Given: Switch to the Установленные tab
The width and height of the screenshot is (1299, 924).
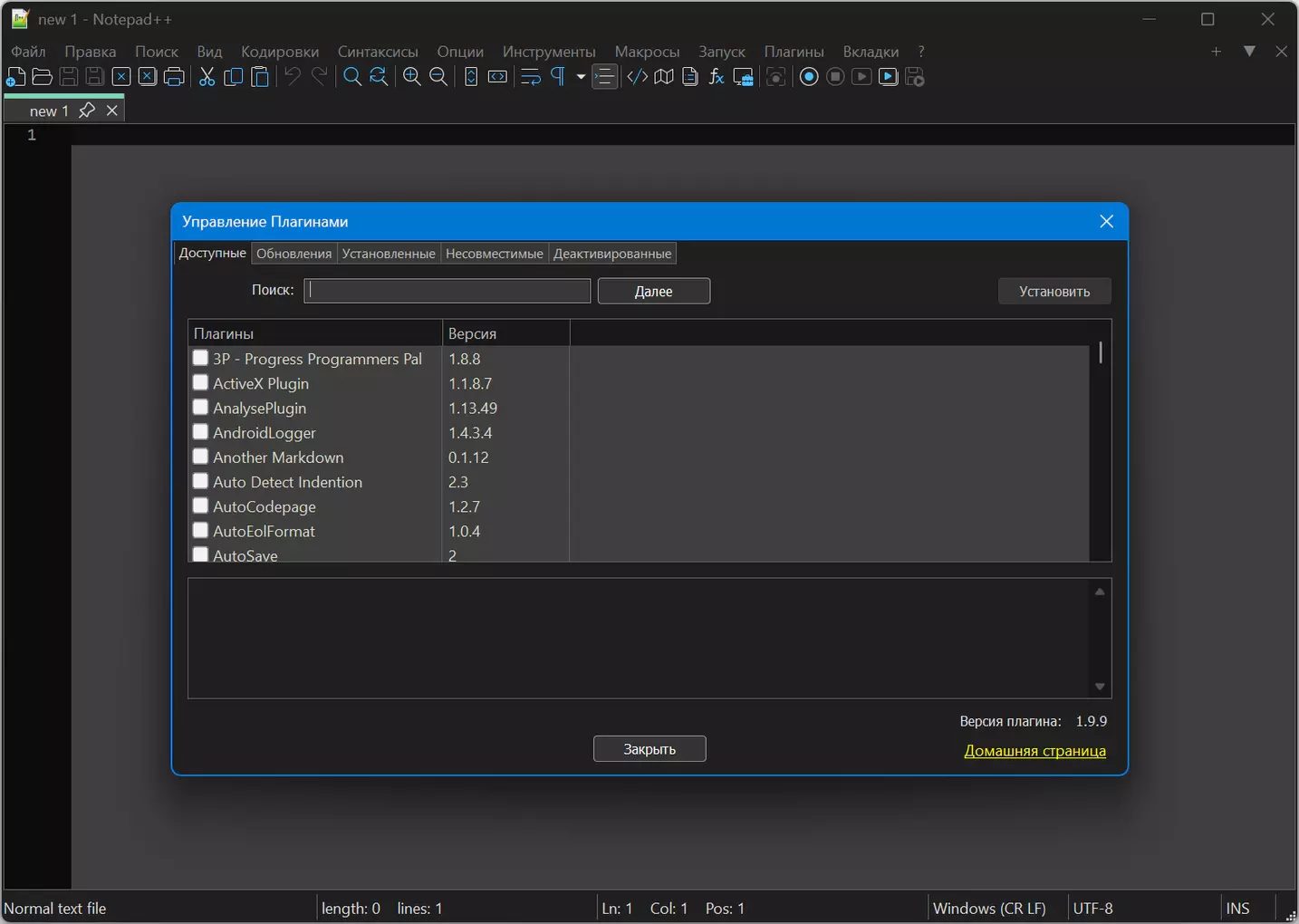Looking at the screenshot, I should click(x=389, y=254).
